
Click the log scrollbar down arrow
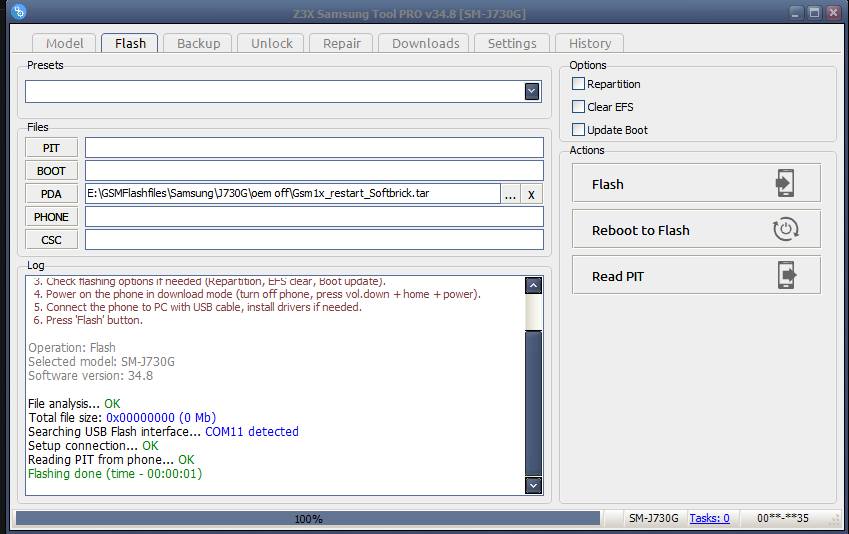click(533, 485)
